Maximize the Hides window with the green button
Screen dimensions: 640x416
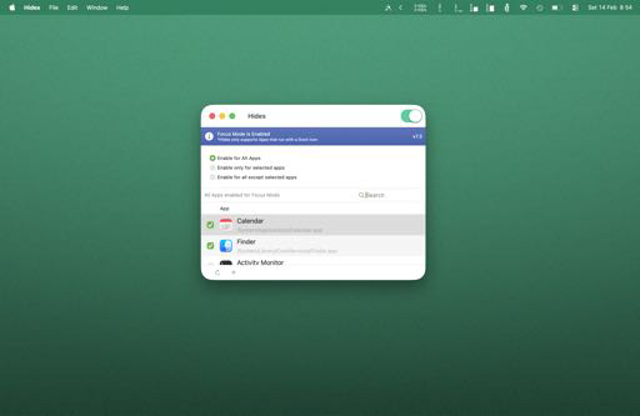(x=232, y=116)
